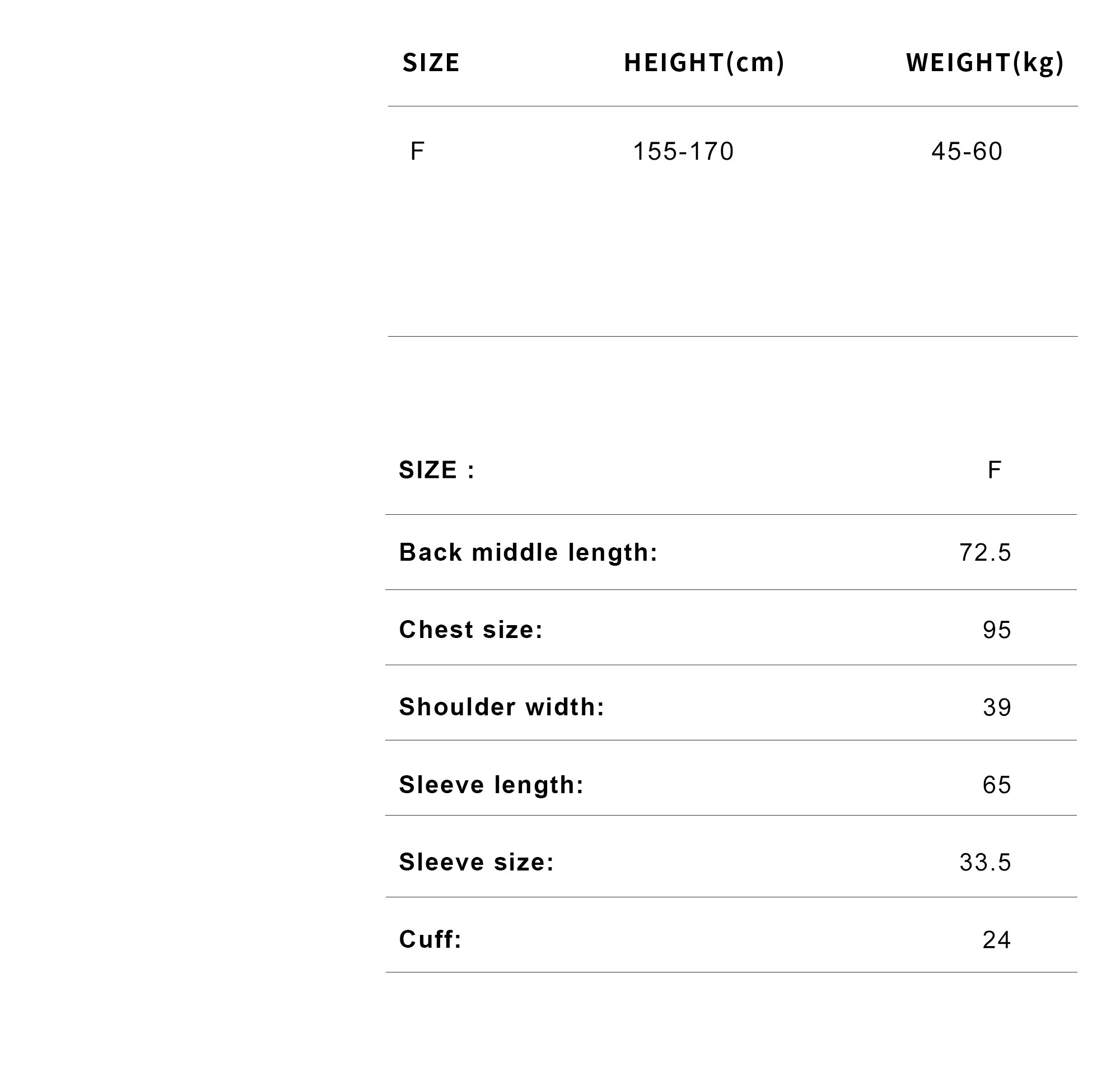Viewport: 1120px width, 1071px height.
Task: Click the HEIGHT(cm) column header
Action: [704, 63]
